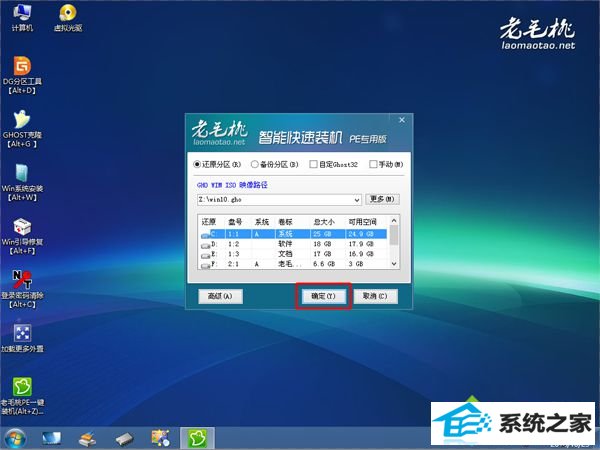
Task: Click the 18 GB total size cell
Action: click(x=322, y=244)
